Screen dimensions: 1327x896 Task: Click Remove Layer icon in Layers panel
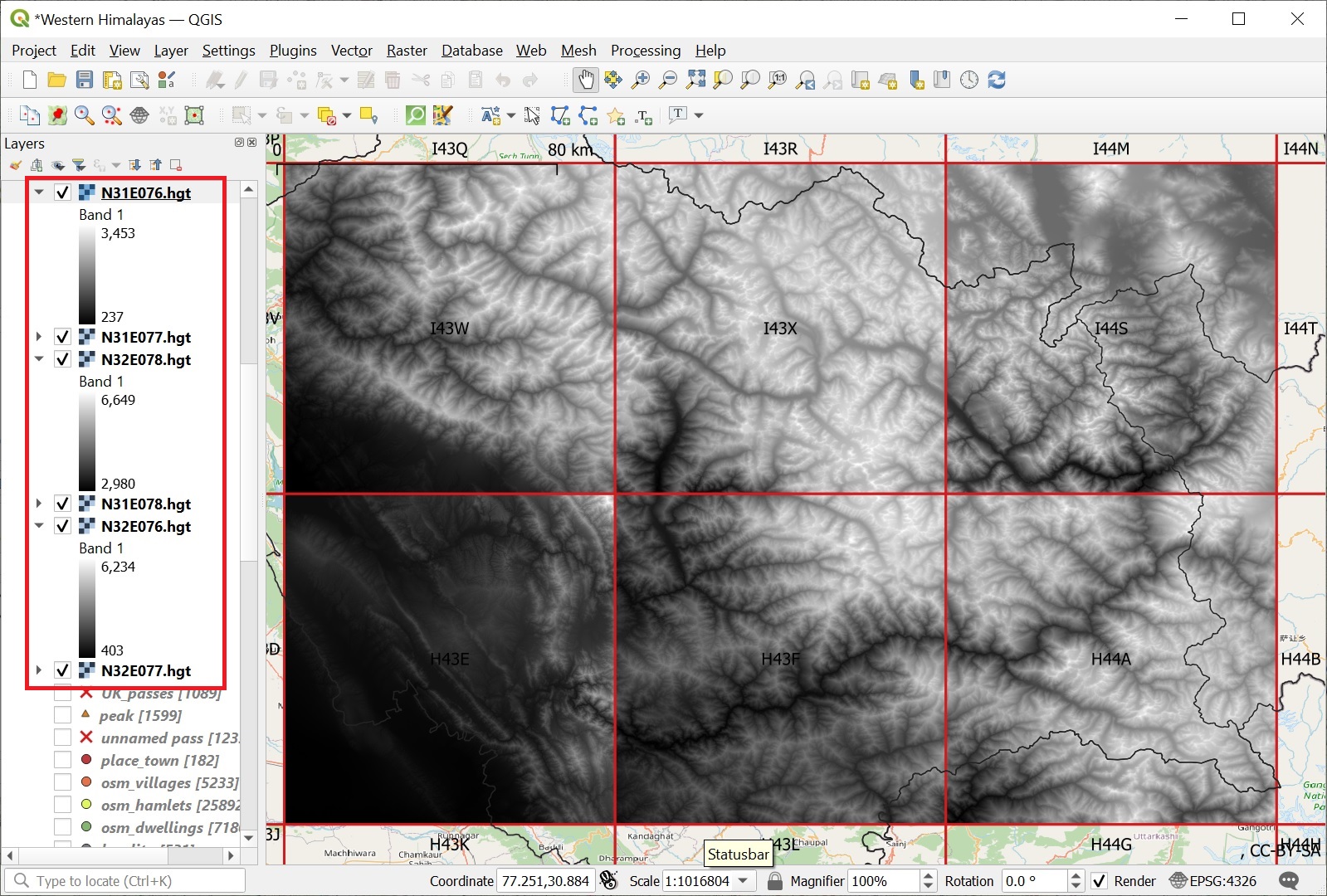(175, 165)
